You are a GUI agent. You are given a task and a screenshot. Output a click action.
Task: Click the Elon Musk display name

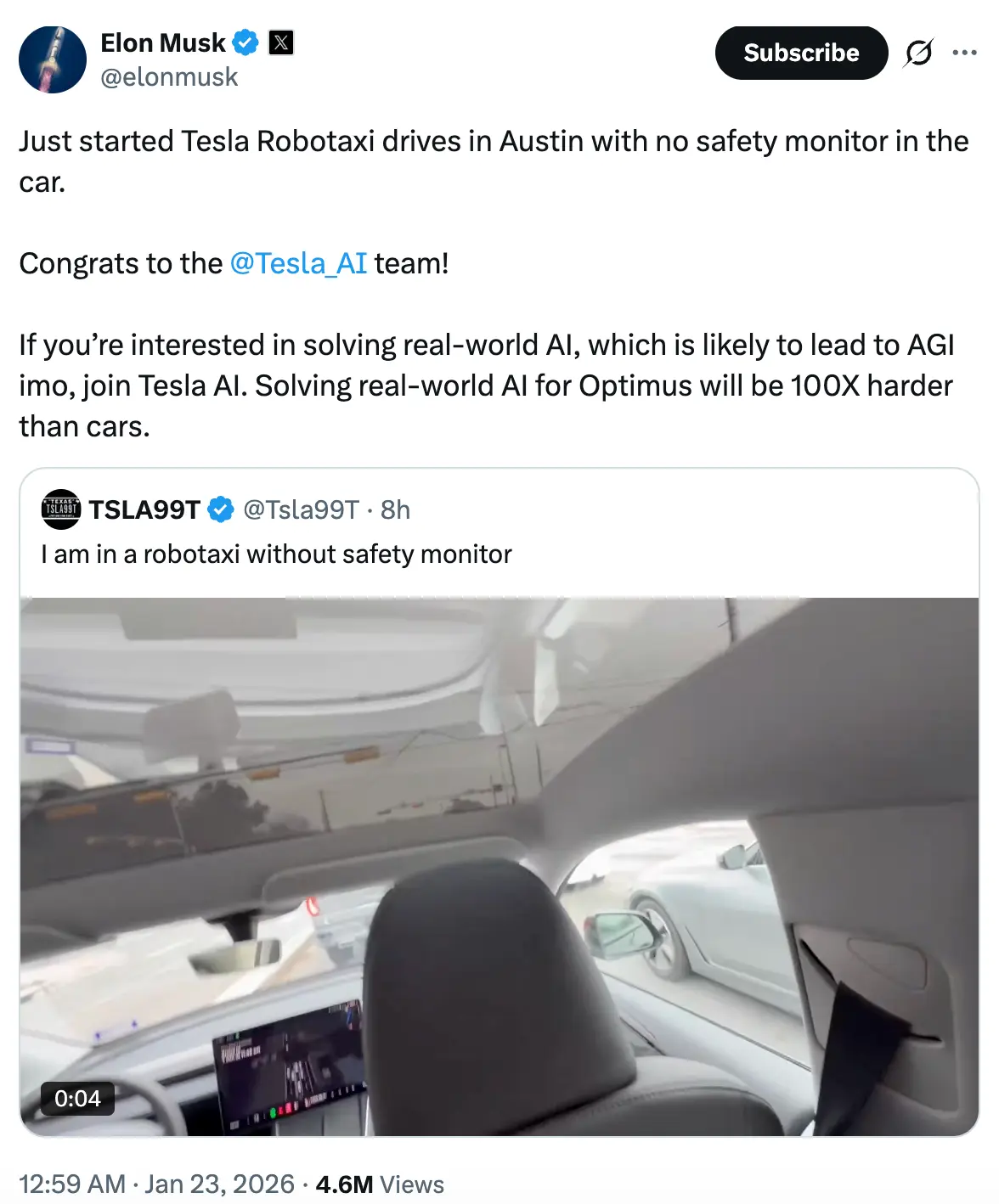point(162,42)
